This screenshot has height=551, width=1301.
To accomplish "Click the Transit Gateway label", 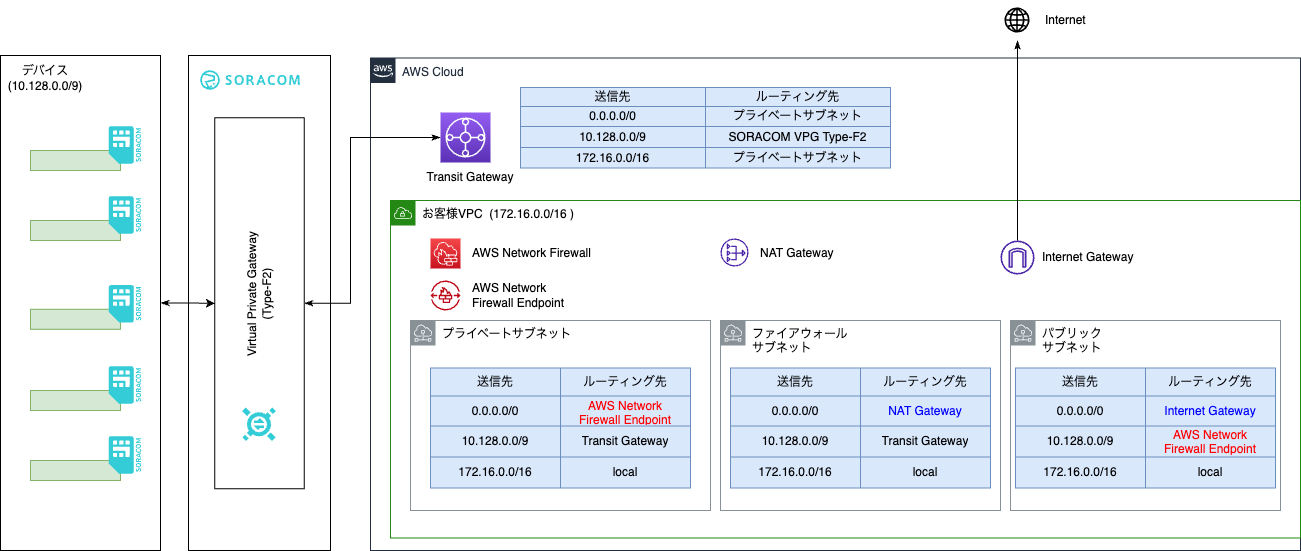I will pyautogui.click(x=469, y=177).
